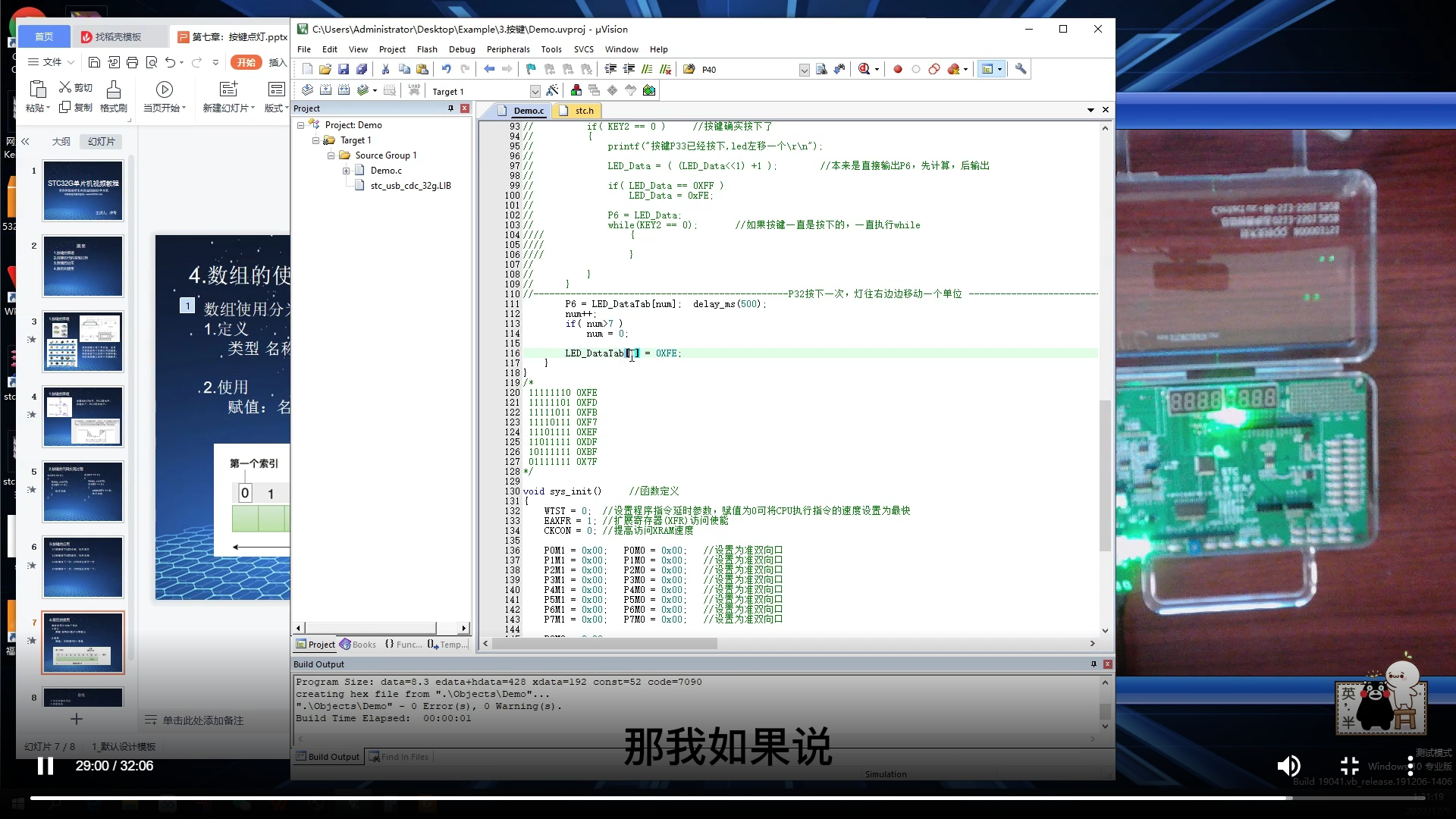Select the WPS 首页 tab
1456x819 pixels.
pyautogui.click(x=44, y=36)
